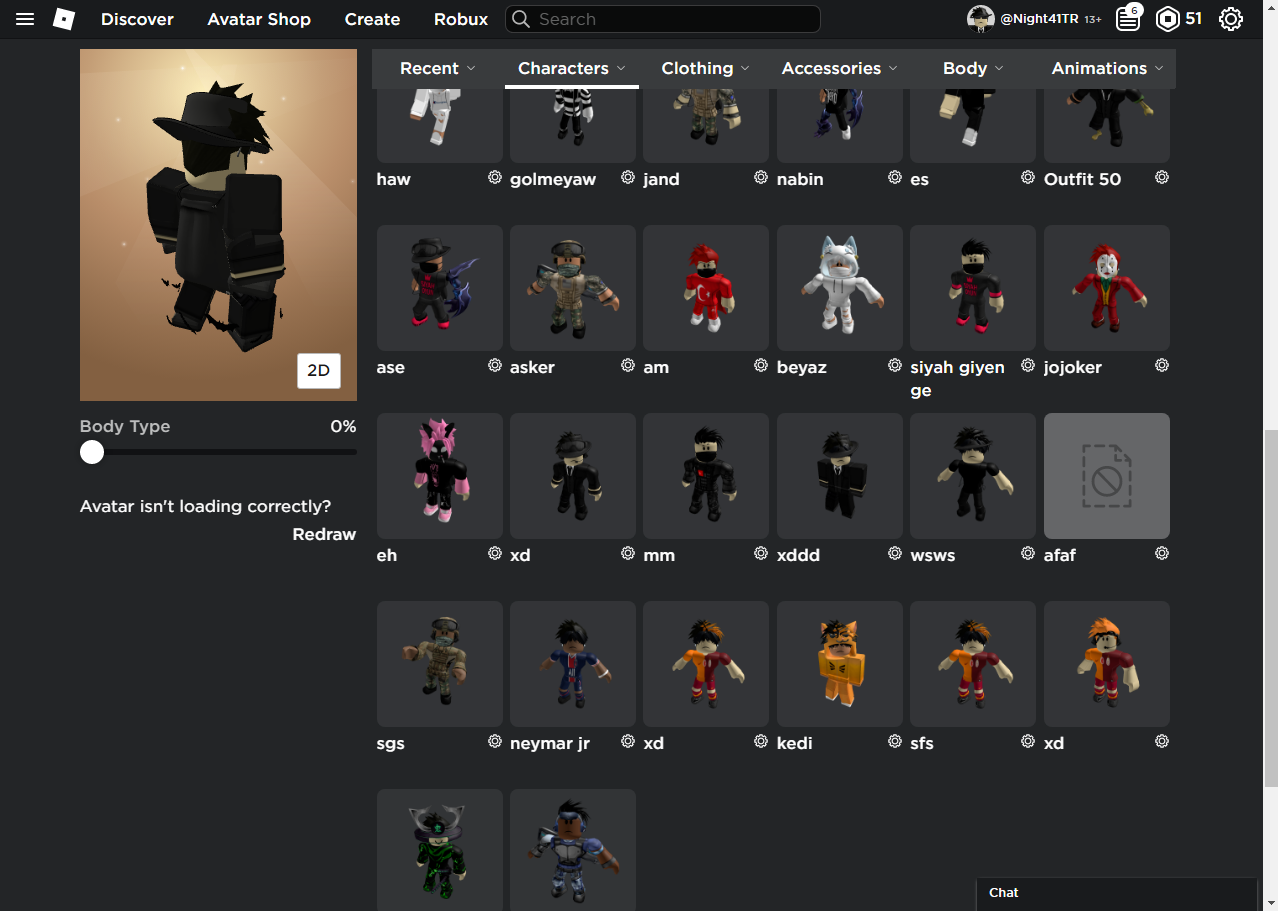
Task: Expand the Accessories dropdown tab
Action: coord(840,68)
